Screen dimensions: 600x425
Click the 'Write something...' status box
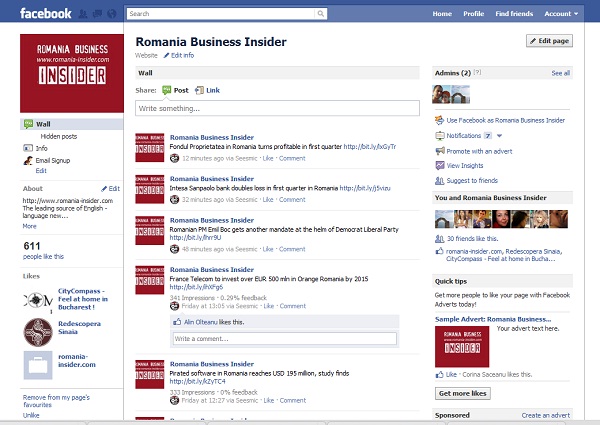point(277,108)
